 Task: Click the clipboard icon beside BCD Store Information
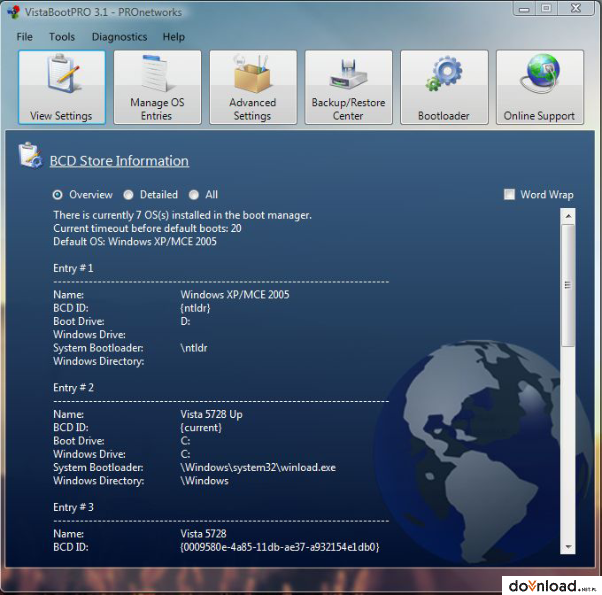[x=30, y=155]
